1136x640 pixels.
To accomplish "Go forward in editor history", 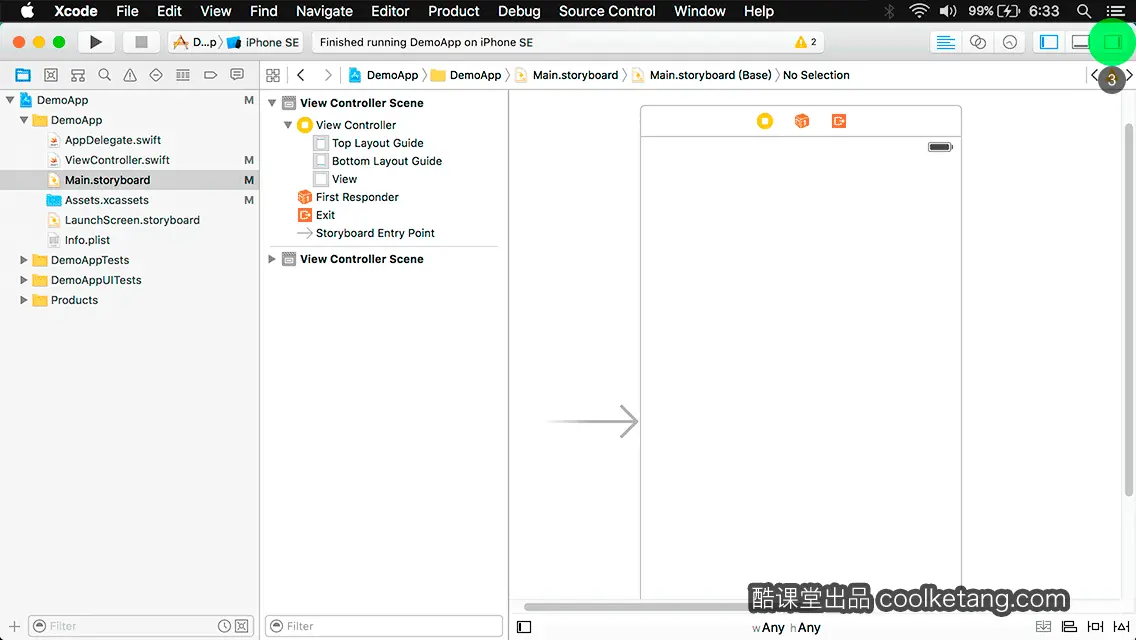I will click(x=327, y=75).
